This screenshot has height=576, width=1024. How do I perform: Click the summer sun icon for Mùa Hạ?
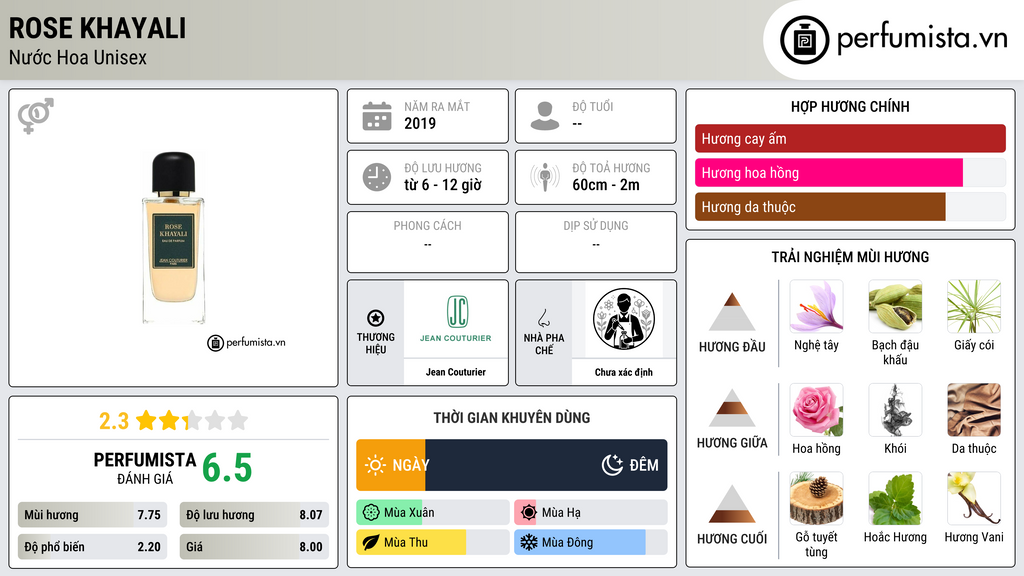coord(529,513)
